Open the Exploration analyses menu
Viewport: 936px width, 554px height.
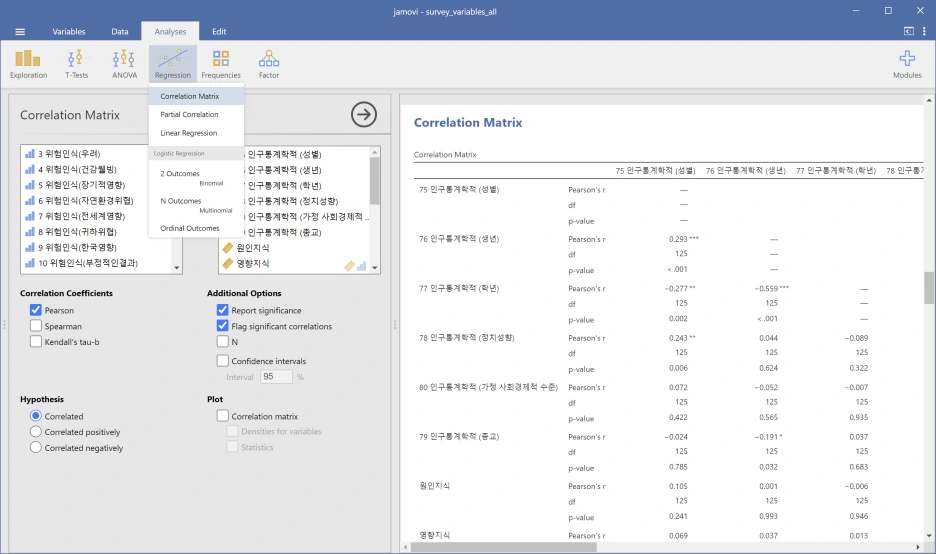[28, 64]
